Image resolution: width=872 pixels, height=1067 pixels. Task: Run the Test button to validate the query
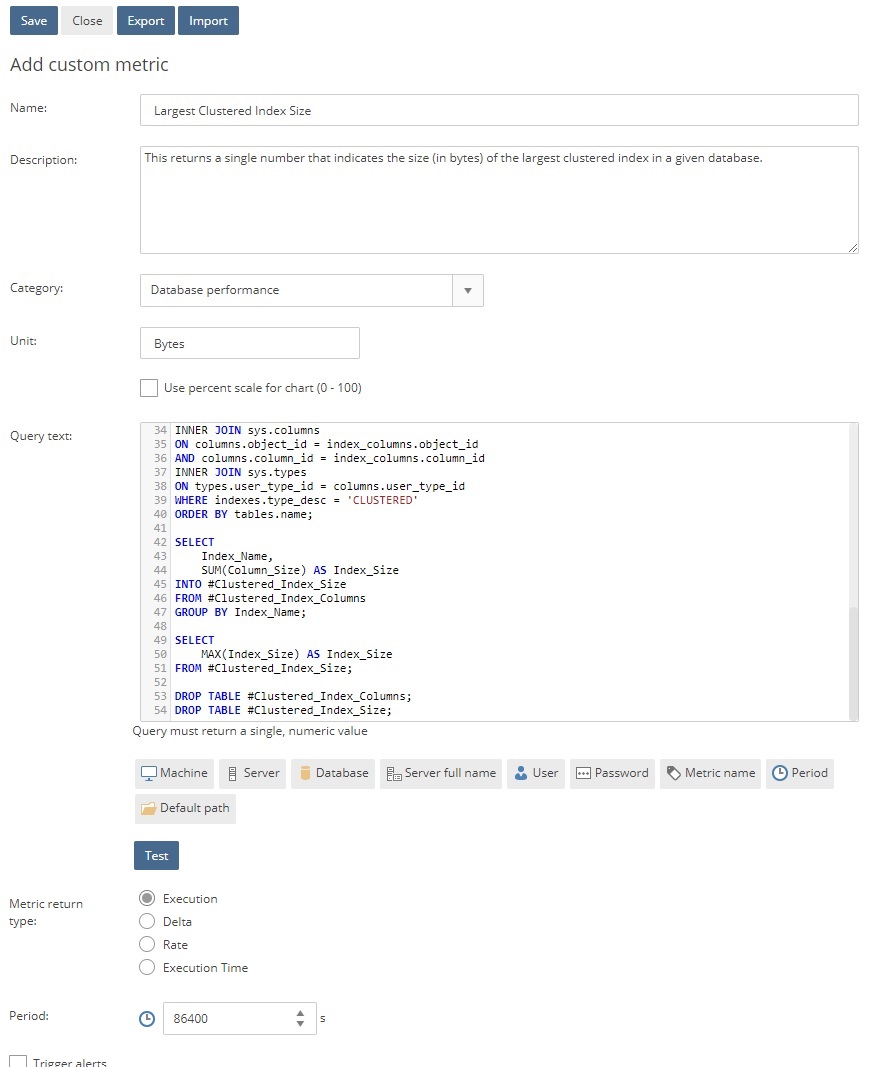[x=156, y=855]
